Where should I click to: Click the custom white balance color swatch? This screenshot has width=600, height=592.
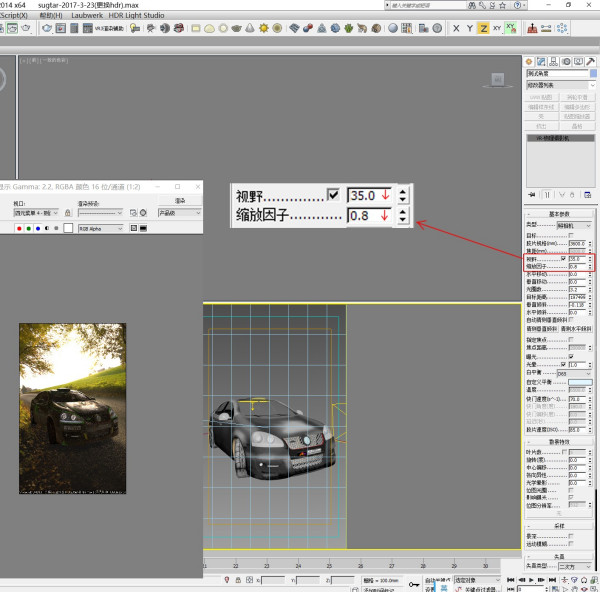coord(580,382)
